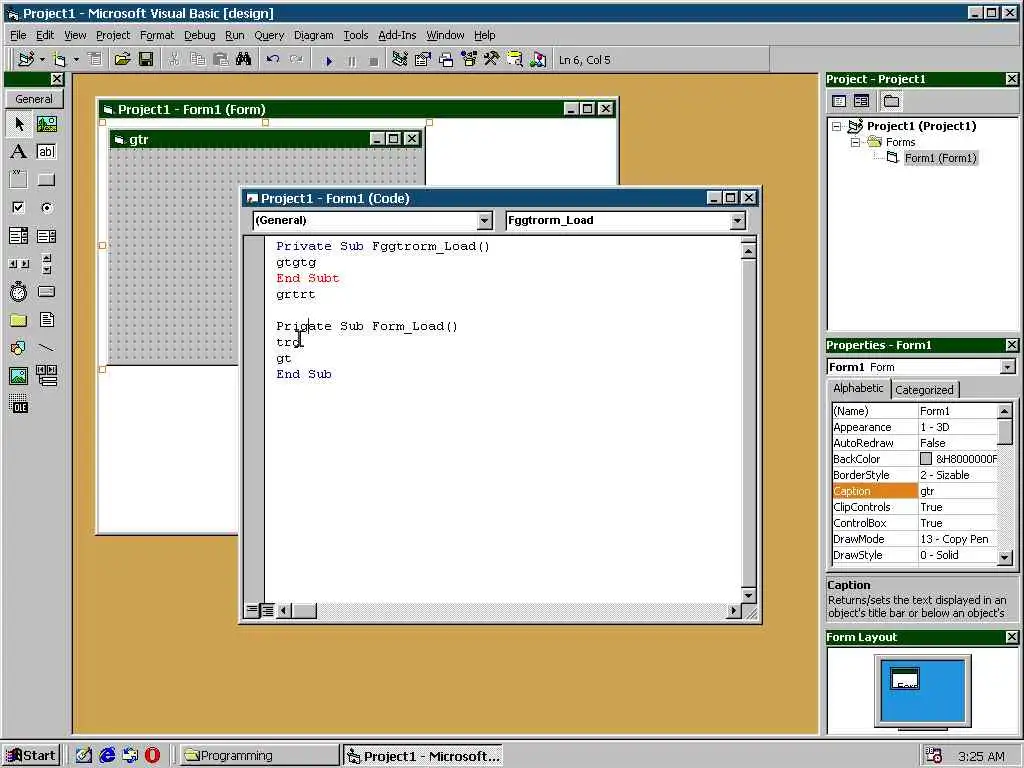Image resolution: width=1024 pixels, height=768 pixels.
Task: Click the General toolbox tab button
Action: 34,99
